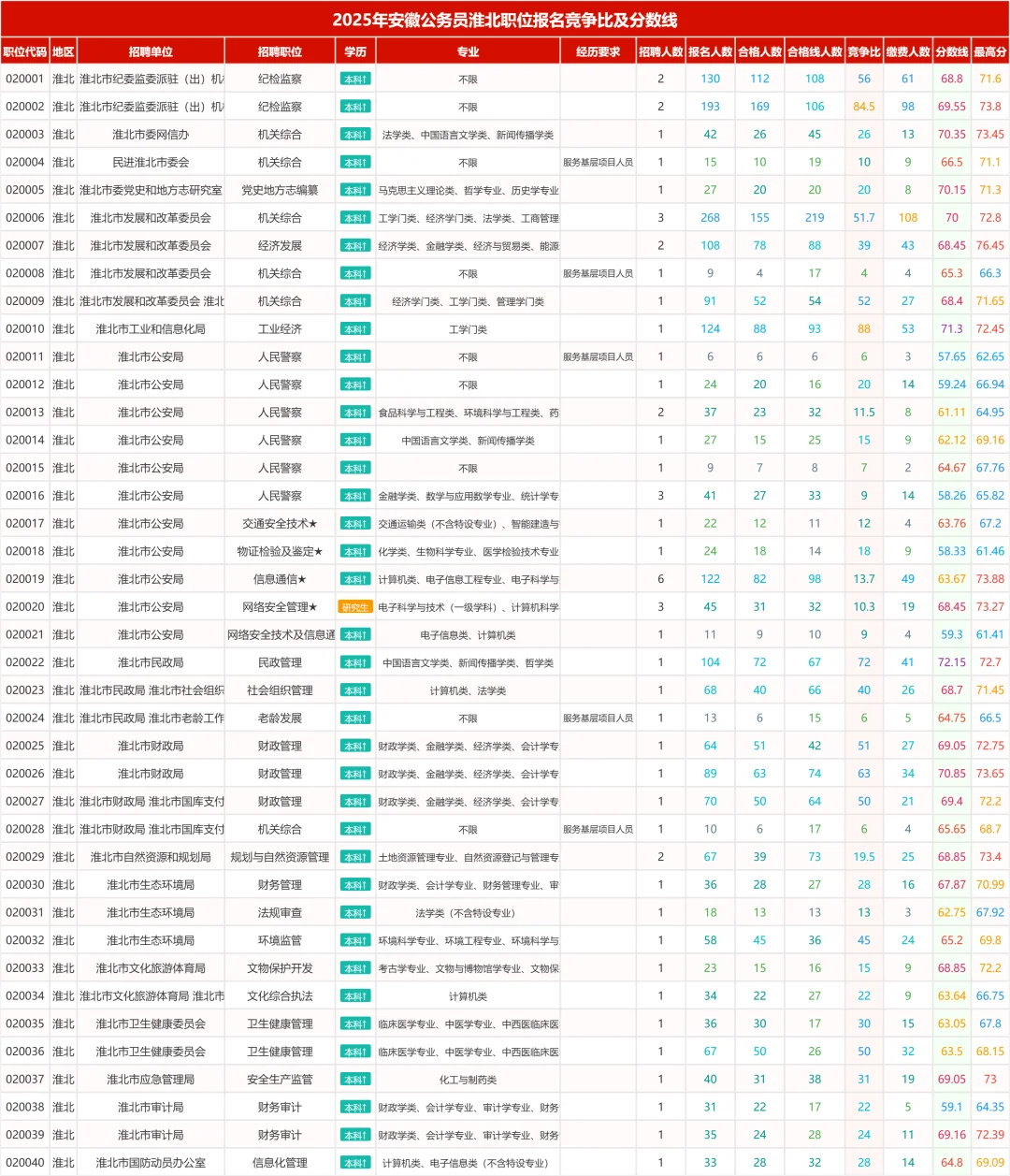Click the competition ratio 51.7
The width and height of the screenshot is (1010, 1176).
[x=864, y=218]
